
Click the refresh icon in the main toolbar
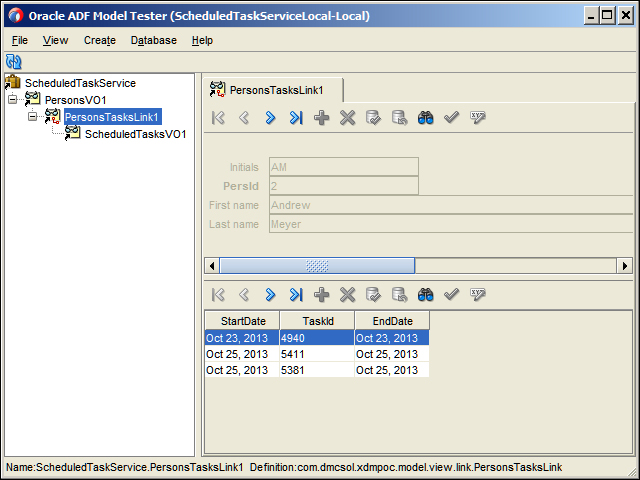[x=13, y=62]
